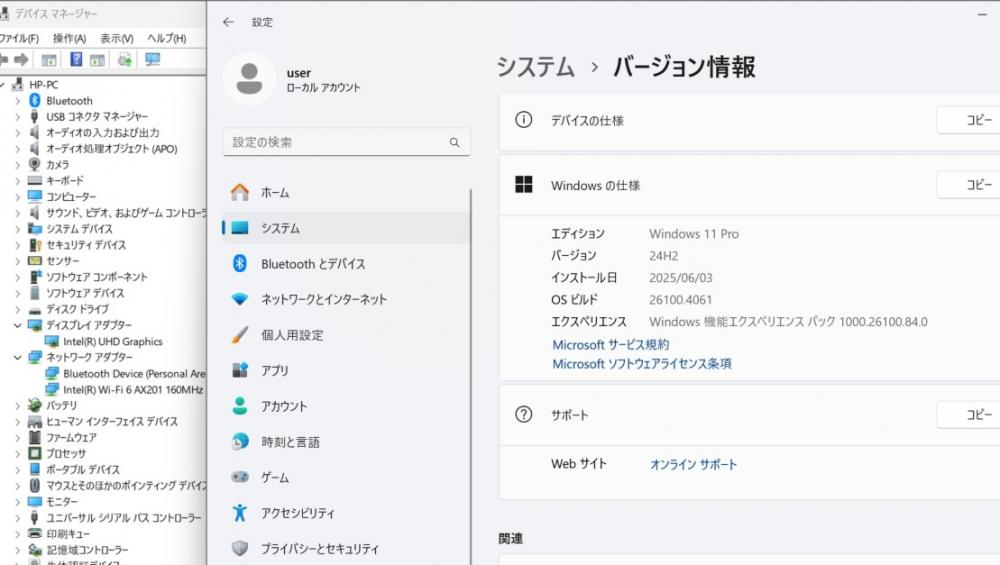1000x565 pixels.
Task: Open アカウント settings page
Action: point(346,406)
